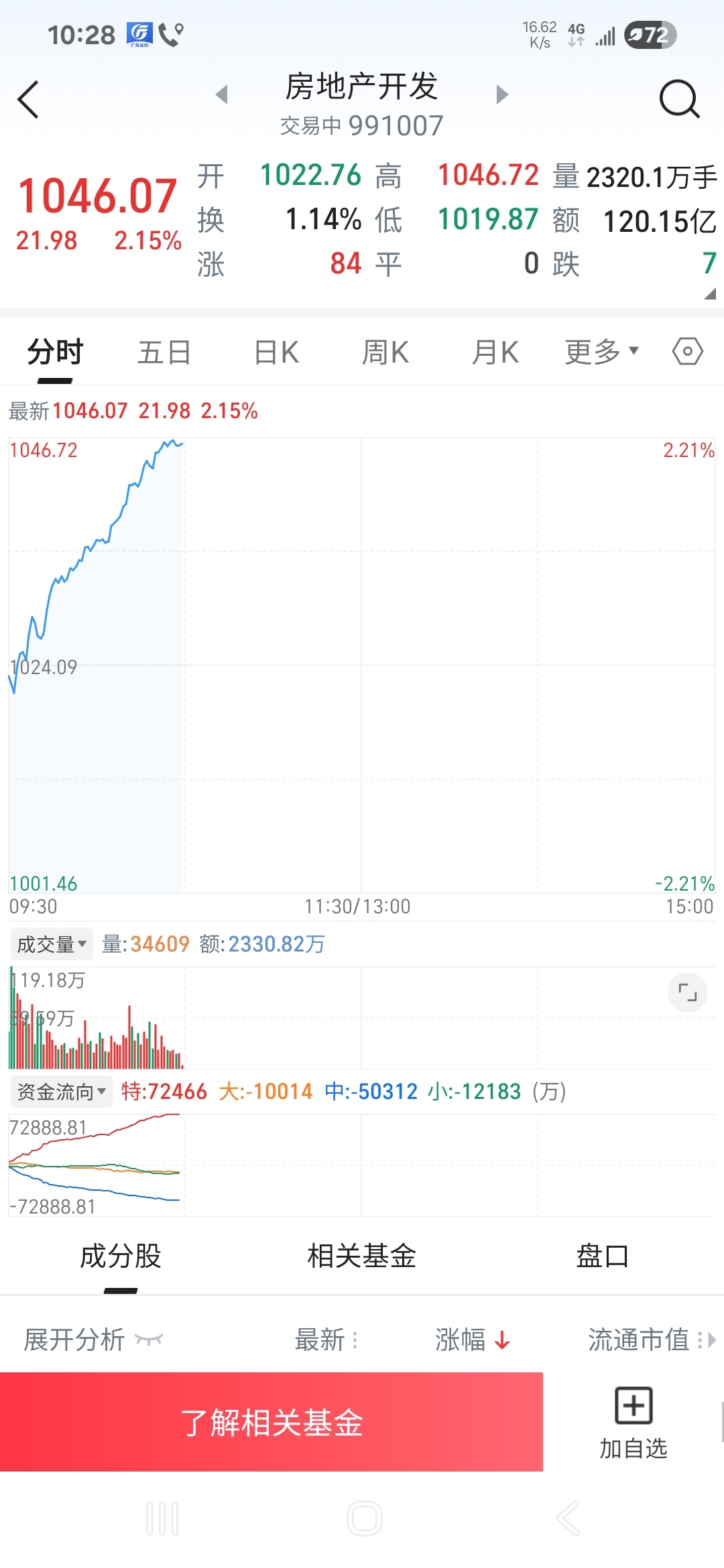This screenshot has height=1568, width=724.
Task: Open the 更多 chart period dropdown
Action: (601, 352)
